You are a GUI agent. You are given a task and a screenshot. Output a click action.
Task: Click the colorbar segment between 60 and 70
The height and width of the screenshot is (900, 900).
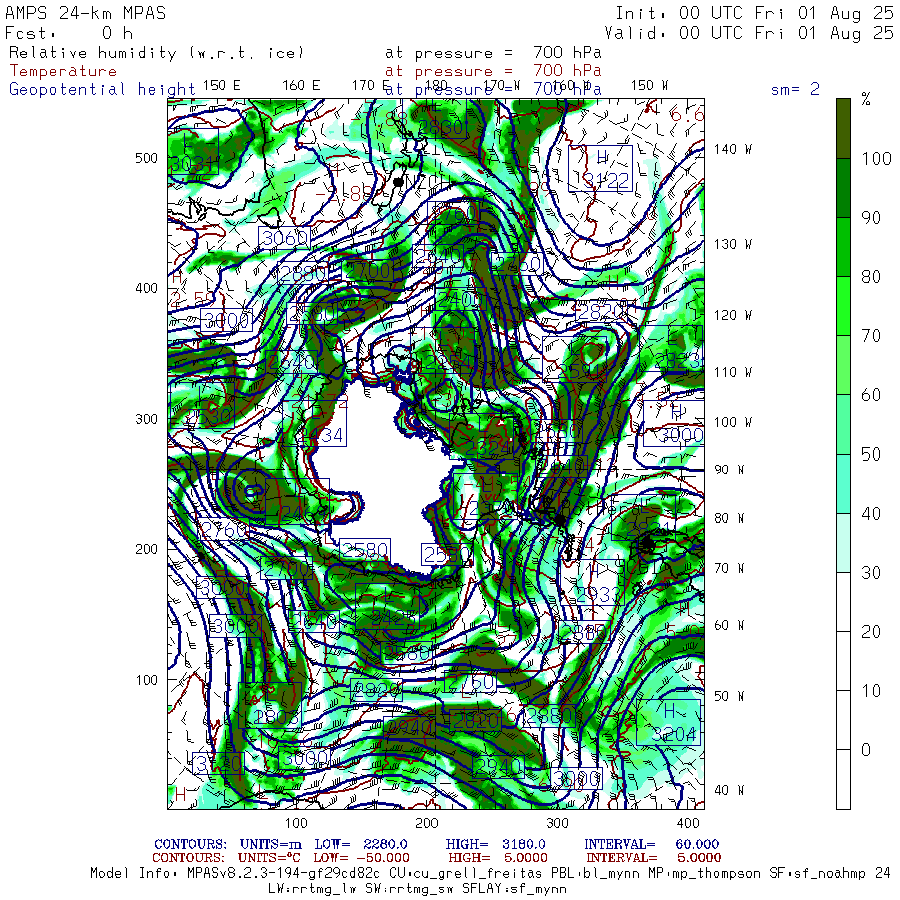pos(843,365)
